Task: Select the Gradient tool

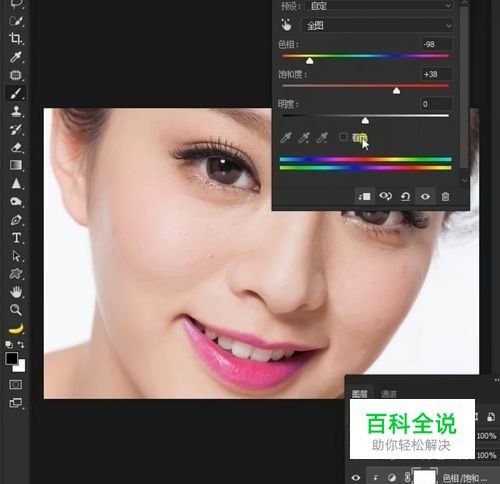Action: pos(16,165)
